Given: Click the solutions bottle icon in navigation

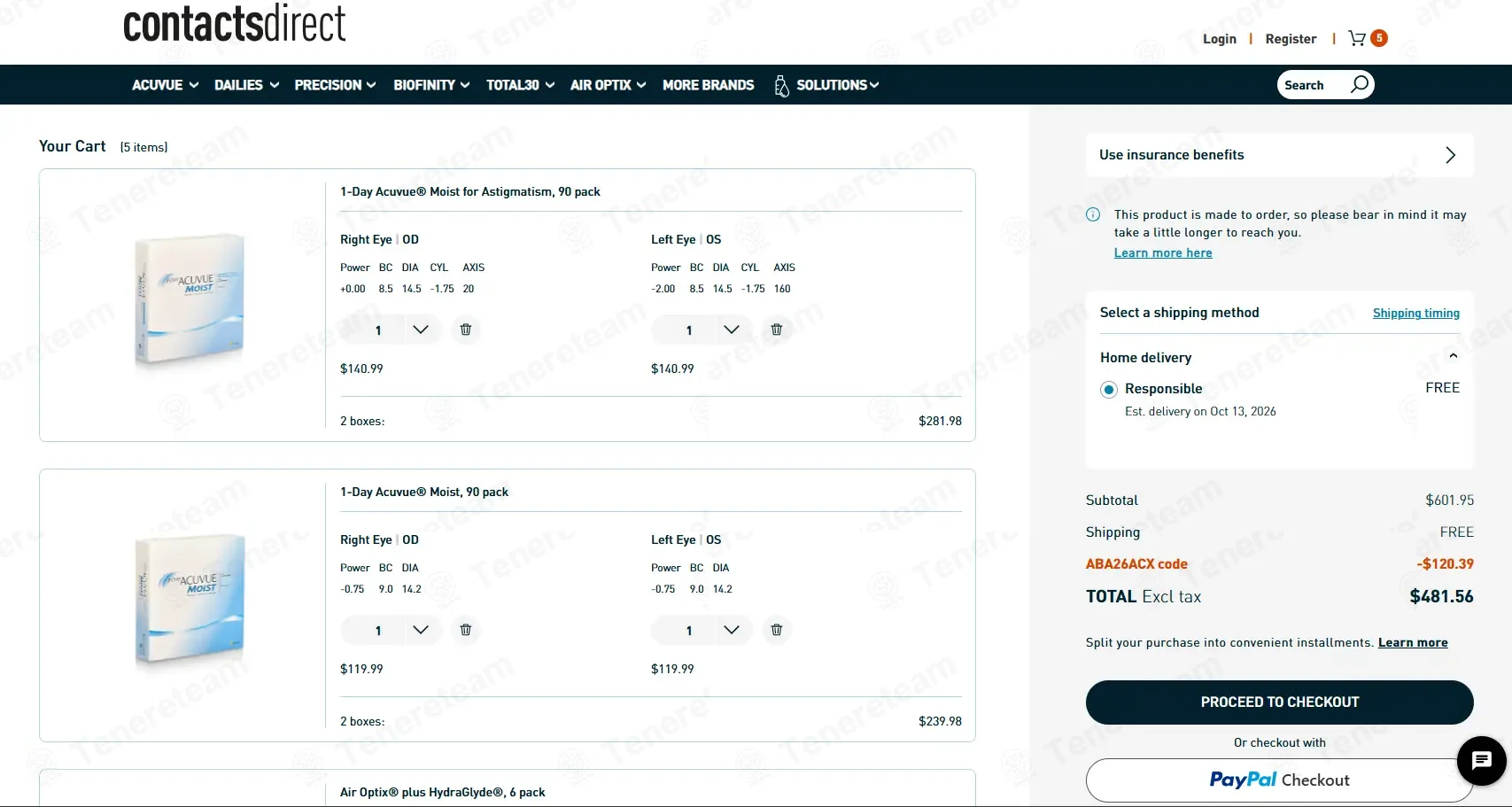Looking at the screenshot, I should 781,85.
